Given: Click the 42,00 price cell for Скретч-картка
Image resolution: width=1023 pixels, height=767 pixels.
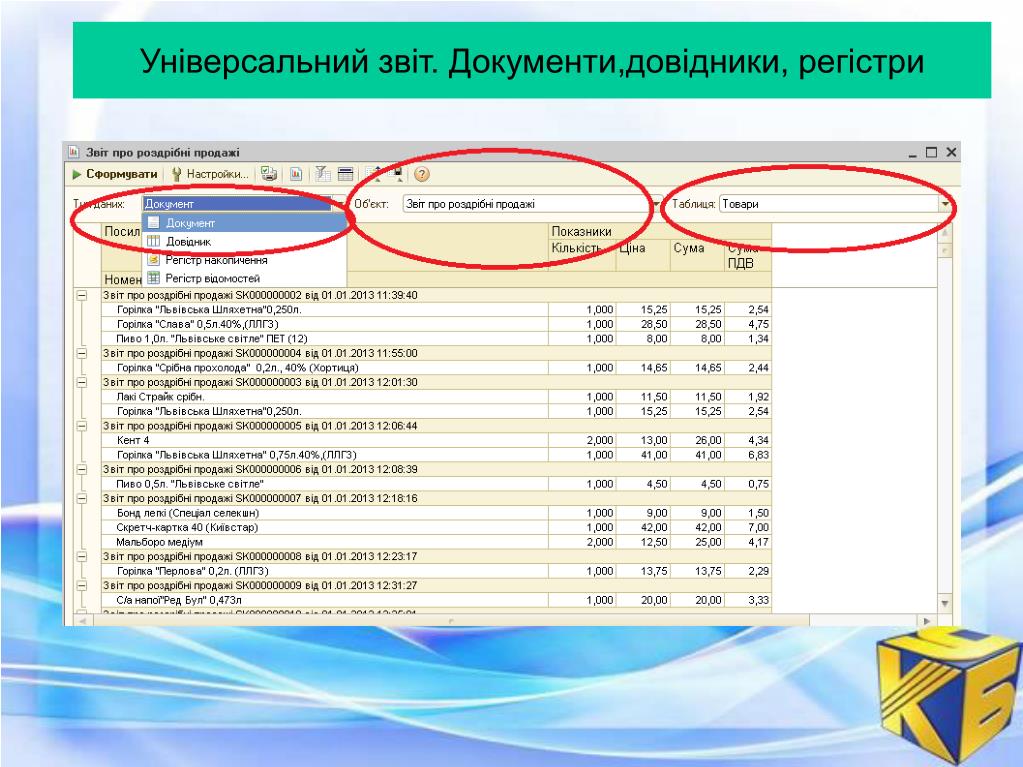Looking at the screenshot, I should tap(643, 527).
